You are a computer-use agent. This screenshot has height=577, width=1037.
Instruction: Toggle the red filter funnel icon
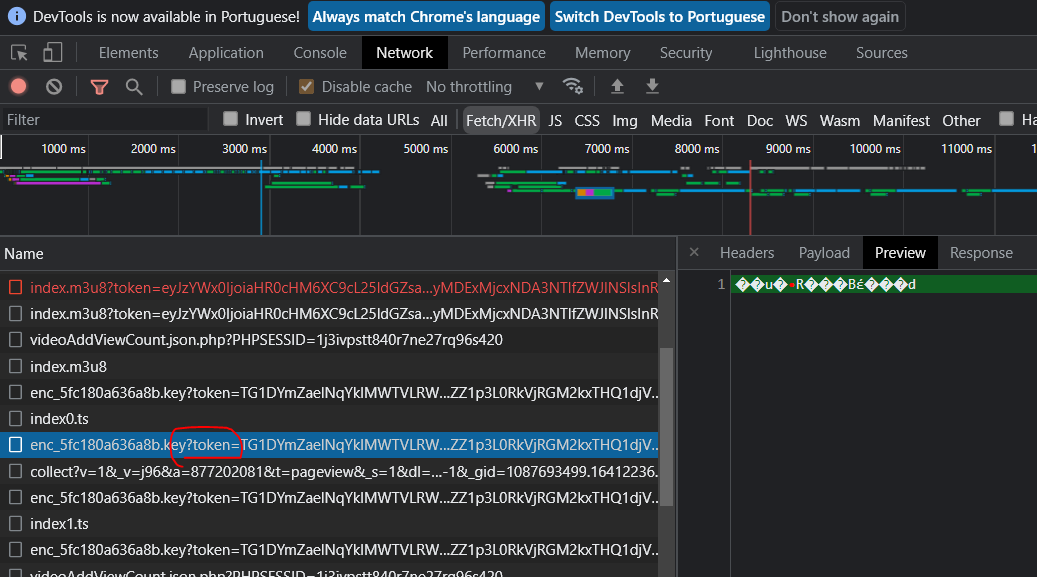(99, 87)
